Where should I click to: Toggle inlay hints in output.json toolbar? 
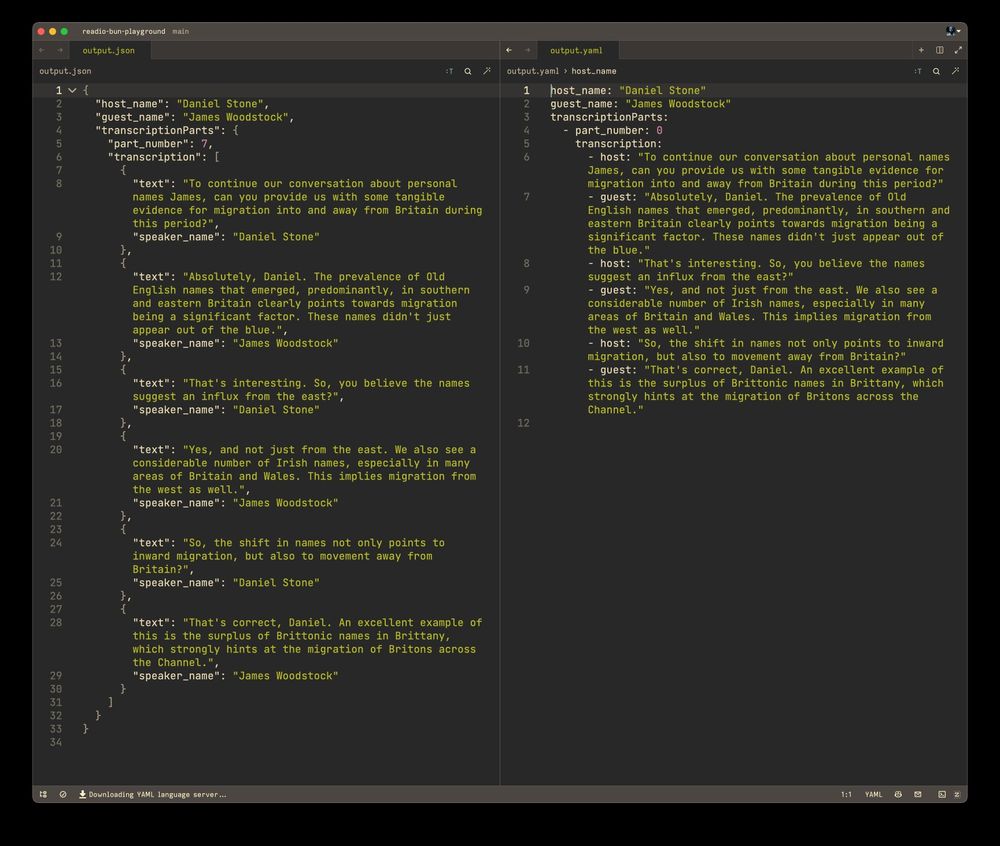pyautogui.click(x=450, y=71)
